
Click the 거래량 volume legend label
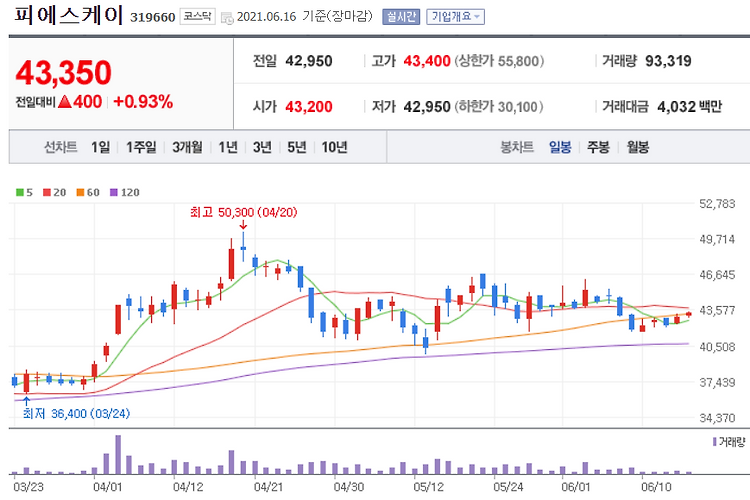(729, 442)
